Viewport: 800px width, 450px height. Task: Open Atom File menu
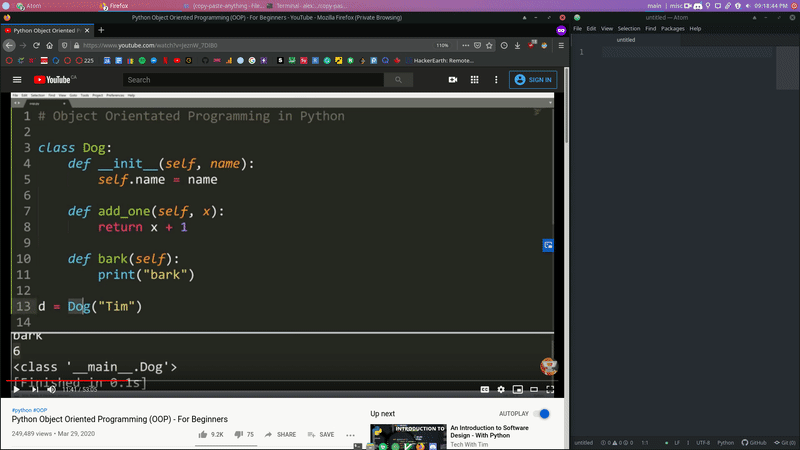pyautogui.click(x=577, y=29)
